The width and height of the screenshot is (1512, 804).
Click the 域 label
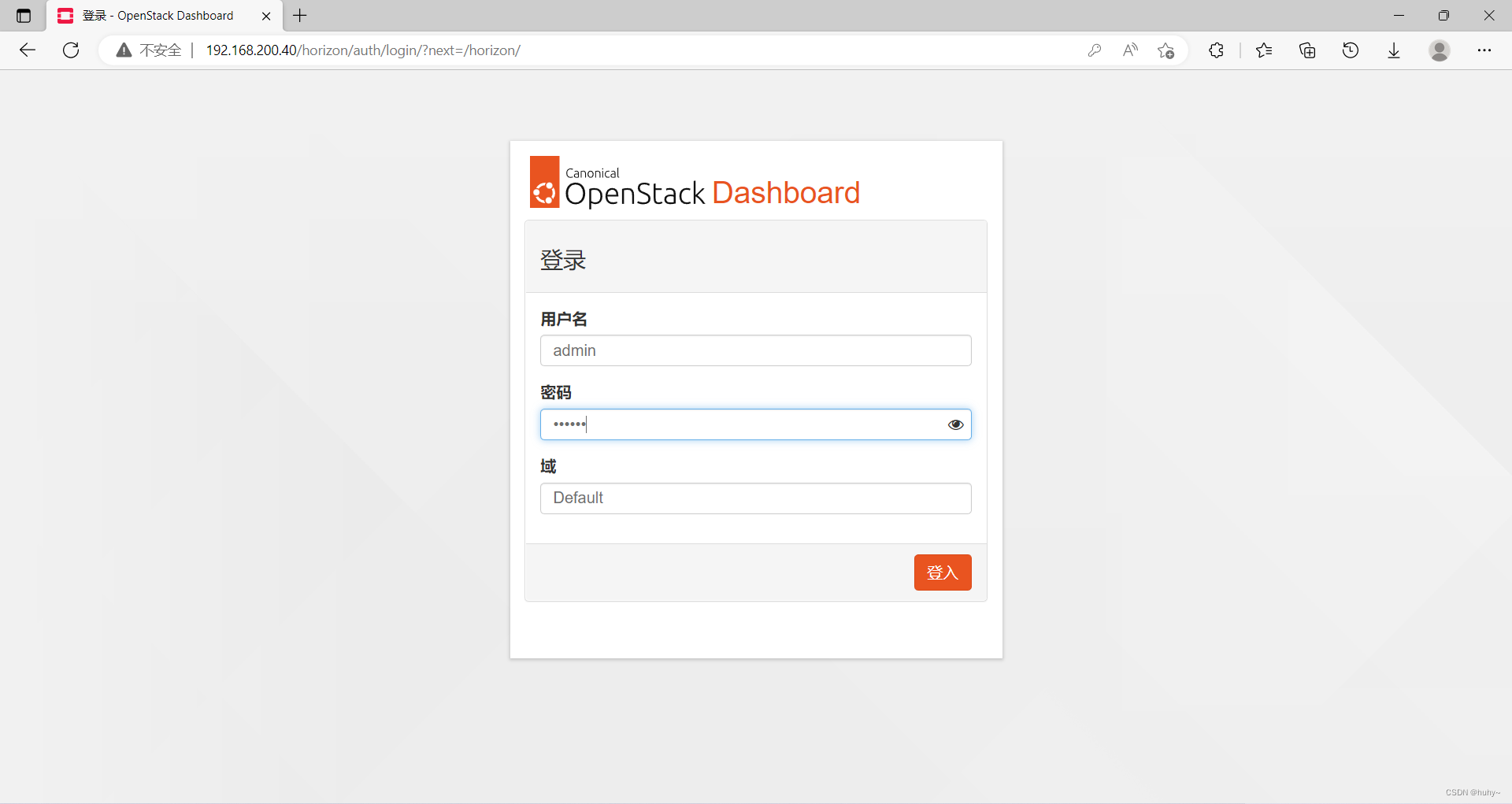(x=548, y=466)
